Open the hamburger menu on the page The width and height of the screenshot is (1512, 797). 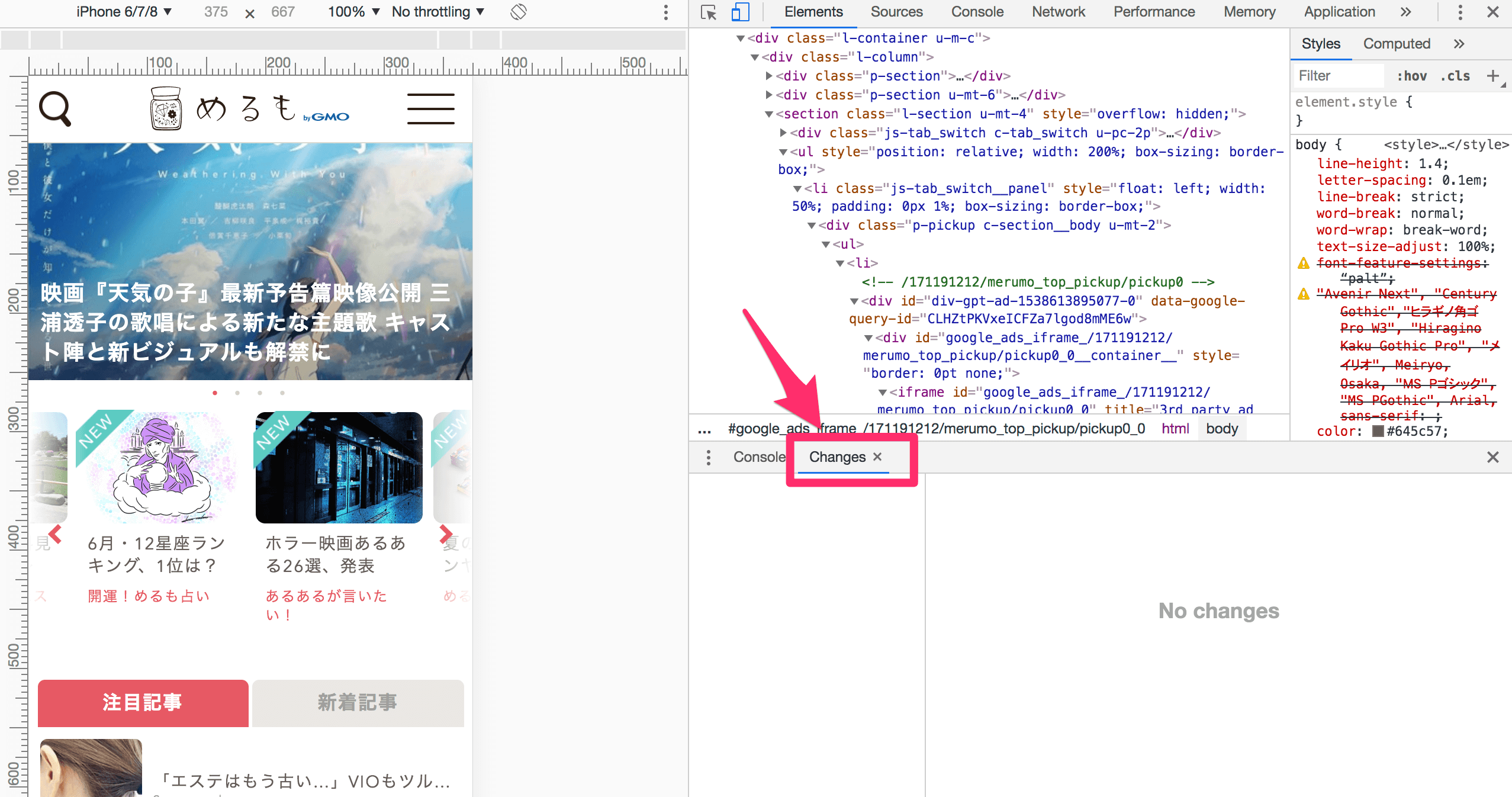[430, 109]
